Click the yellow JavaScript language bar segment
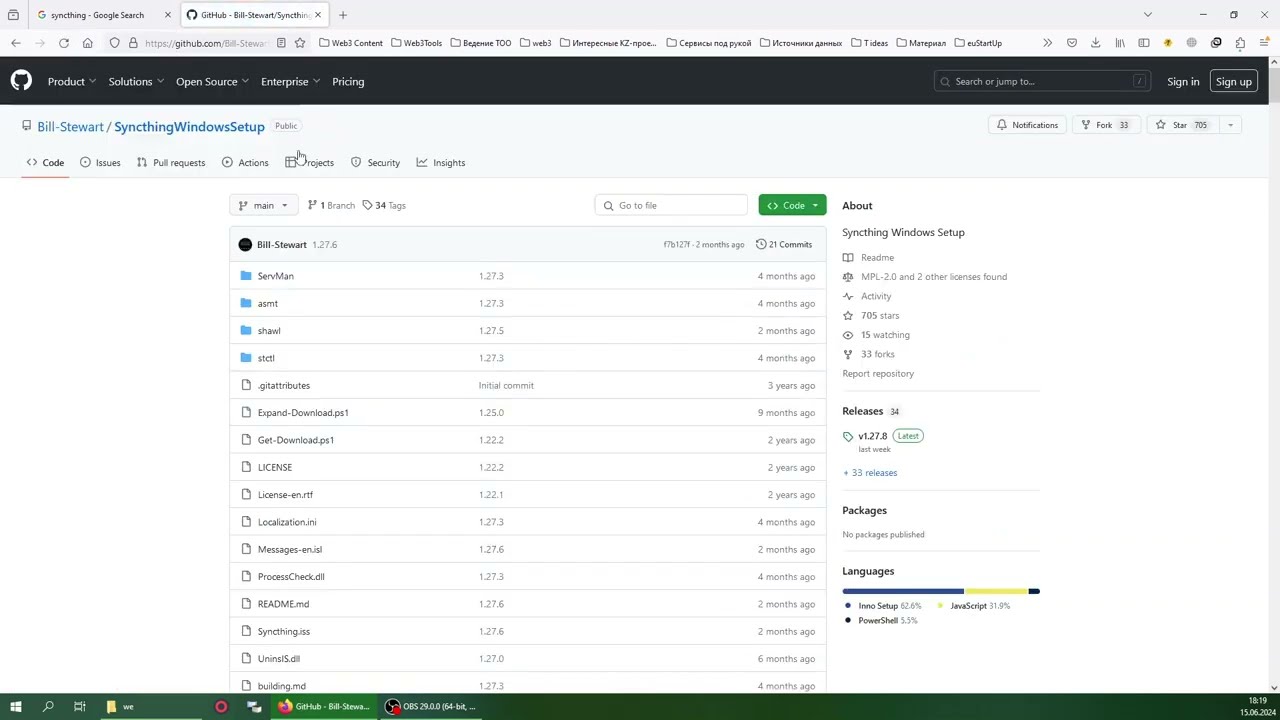The width and height of the screenshot is (1280, 720). pyautogui.click(x=996, y=591)
